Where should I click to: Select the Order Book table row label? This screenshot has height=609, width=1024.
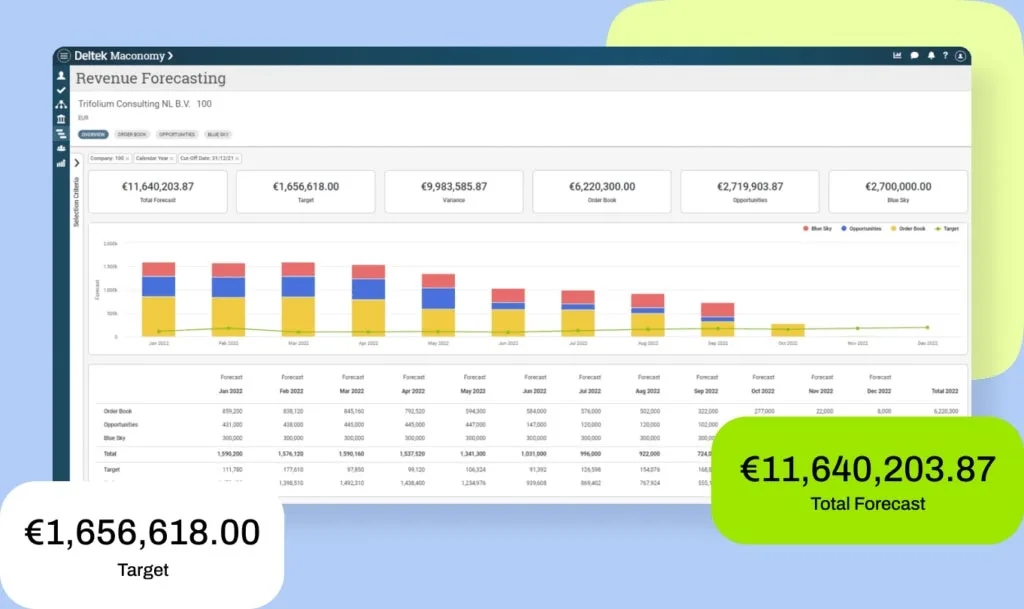click(118, 411)
